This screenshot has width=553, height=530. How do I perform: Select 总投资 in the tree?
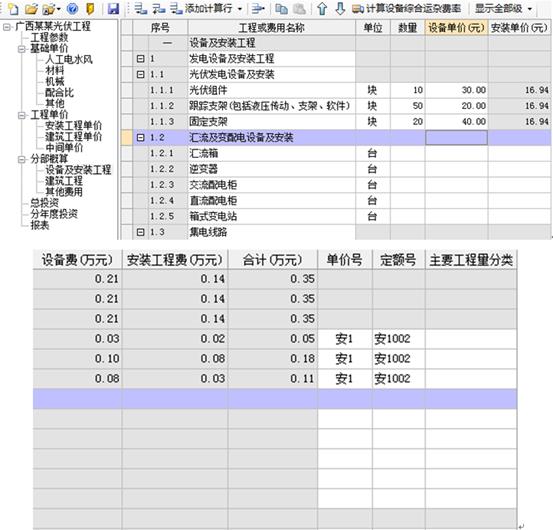tap(44, 203)
